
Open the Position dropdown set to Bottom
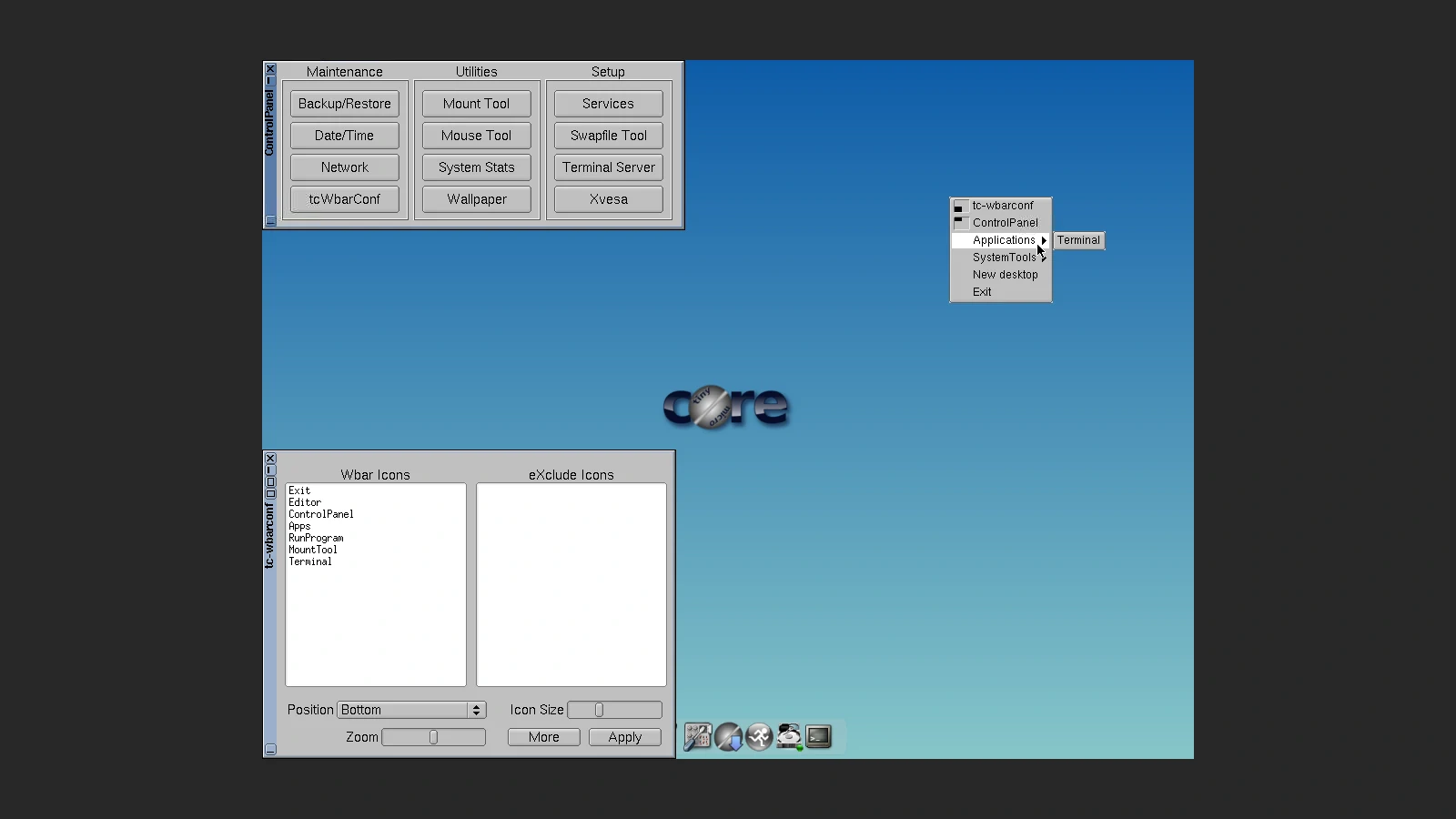pos(411,710)
